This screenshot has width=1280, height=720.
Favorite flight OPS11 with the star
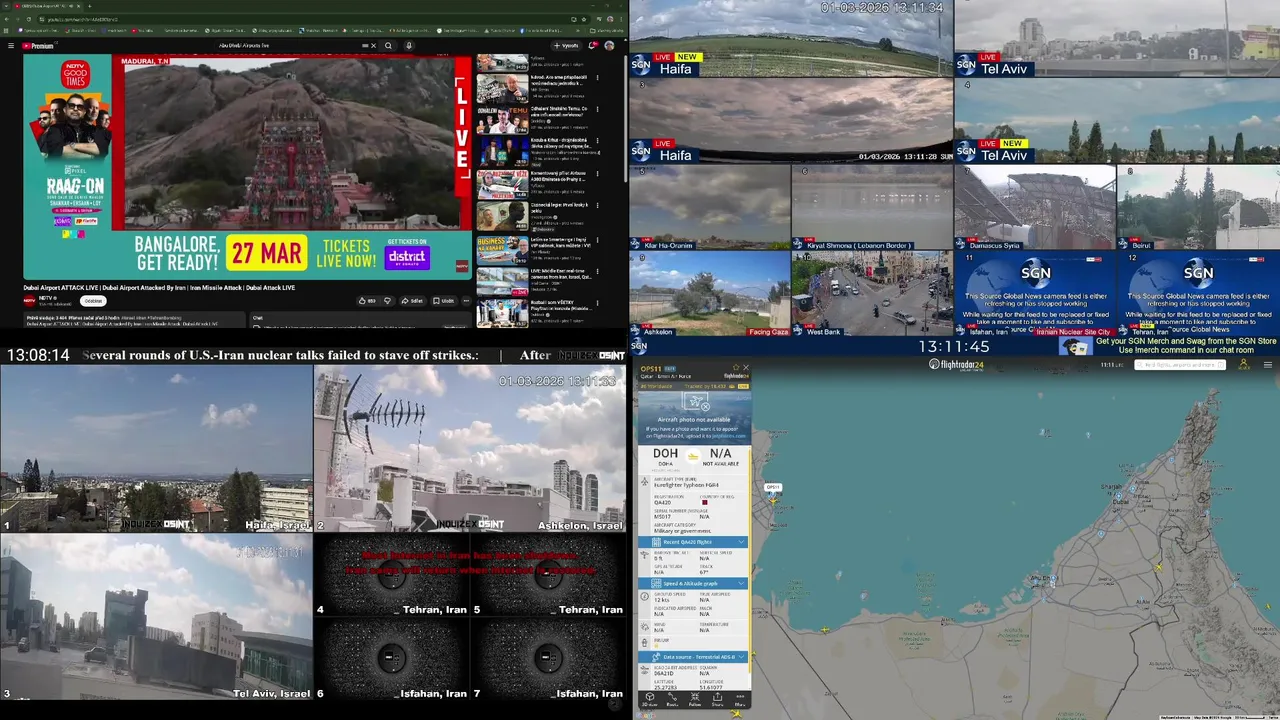coord(735,367)
